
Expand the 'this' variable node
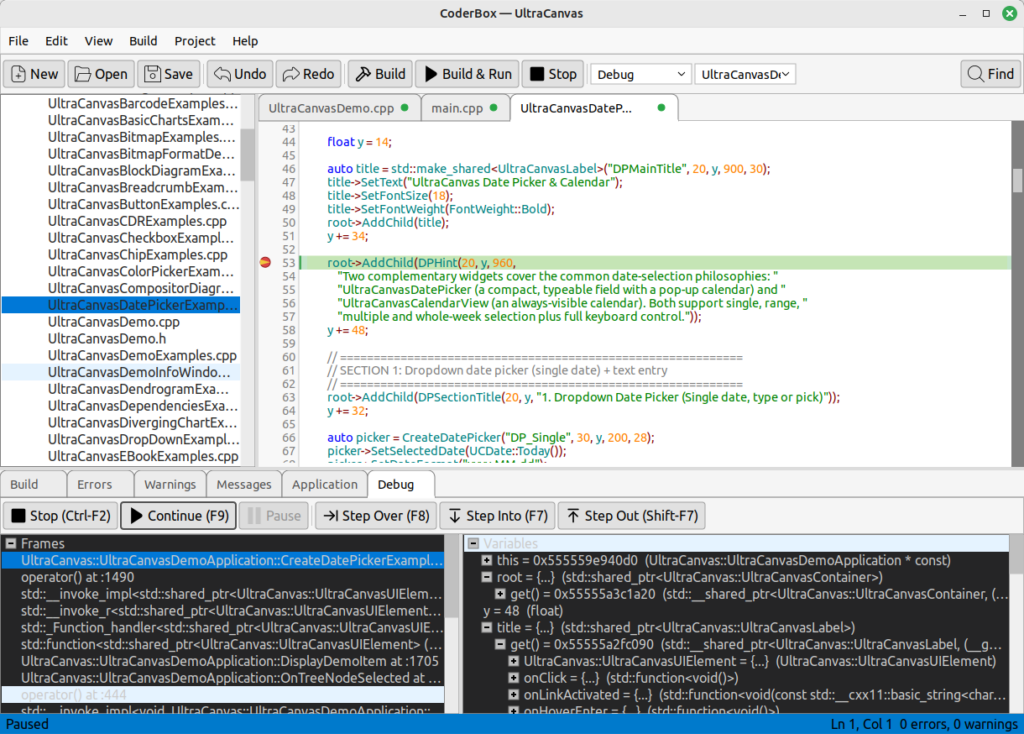[x=487, y=560]
